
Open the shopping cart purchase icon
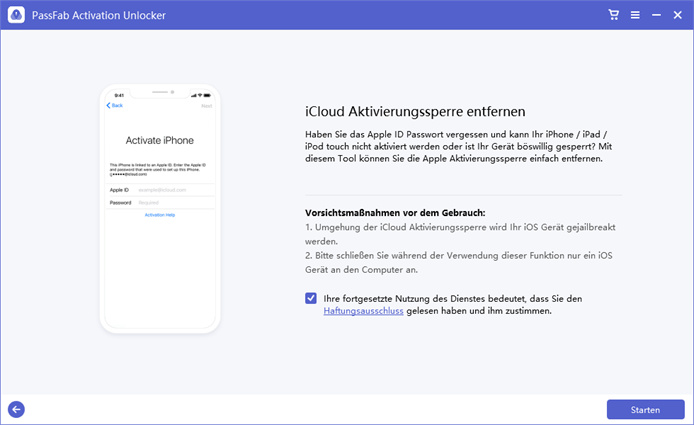pyautogui.click(x=613, y=15)
